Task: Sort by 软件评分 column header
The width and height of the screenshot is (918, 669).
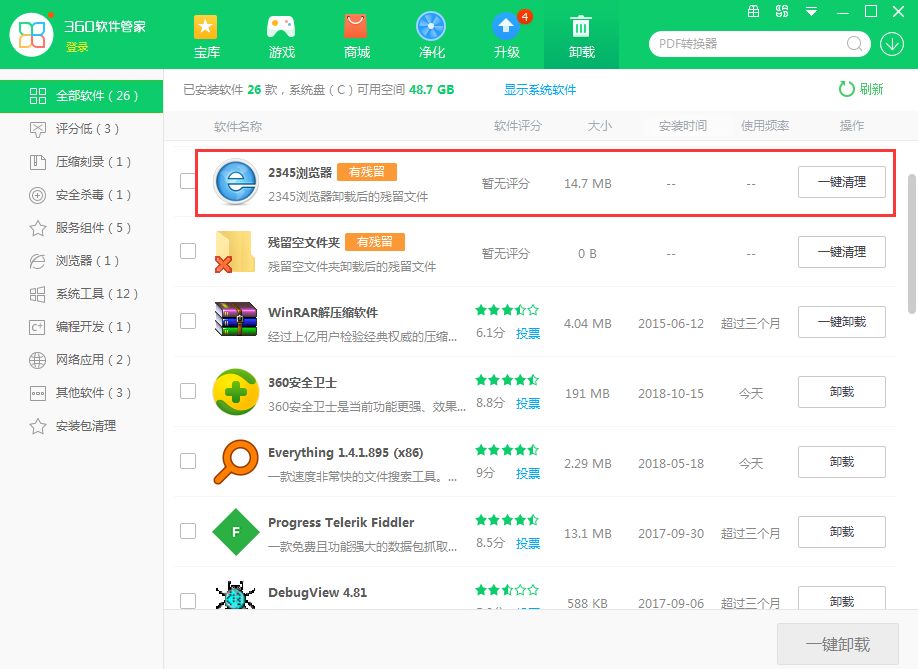Action: (518, 126)
